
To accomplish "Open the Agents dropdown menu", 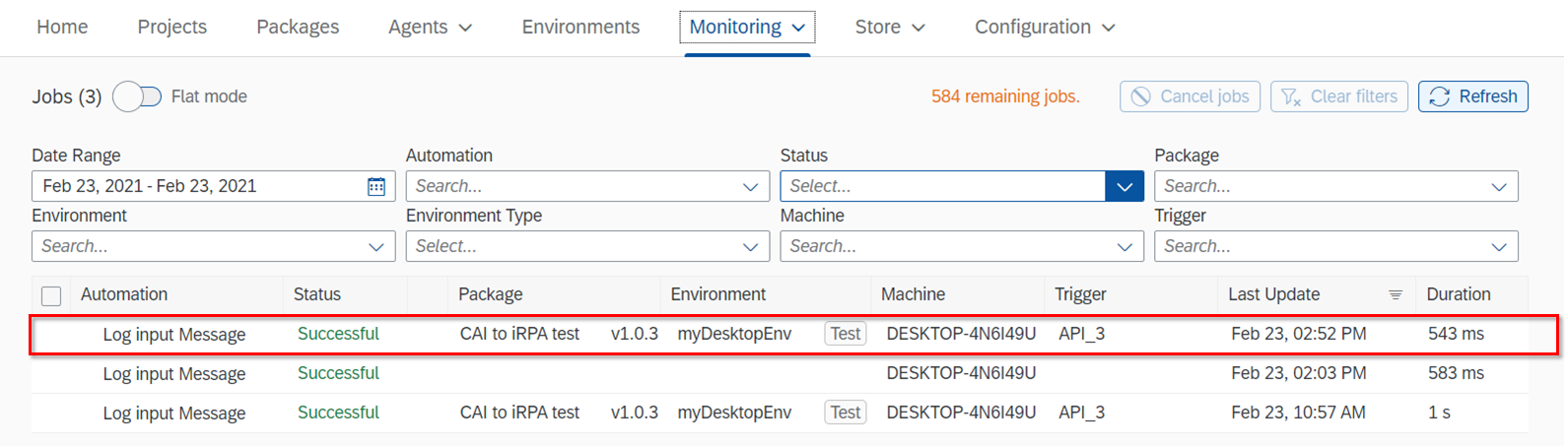I will point(430,28).
